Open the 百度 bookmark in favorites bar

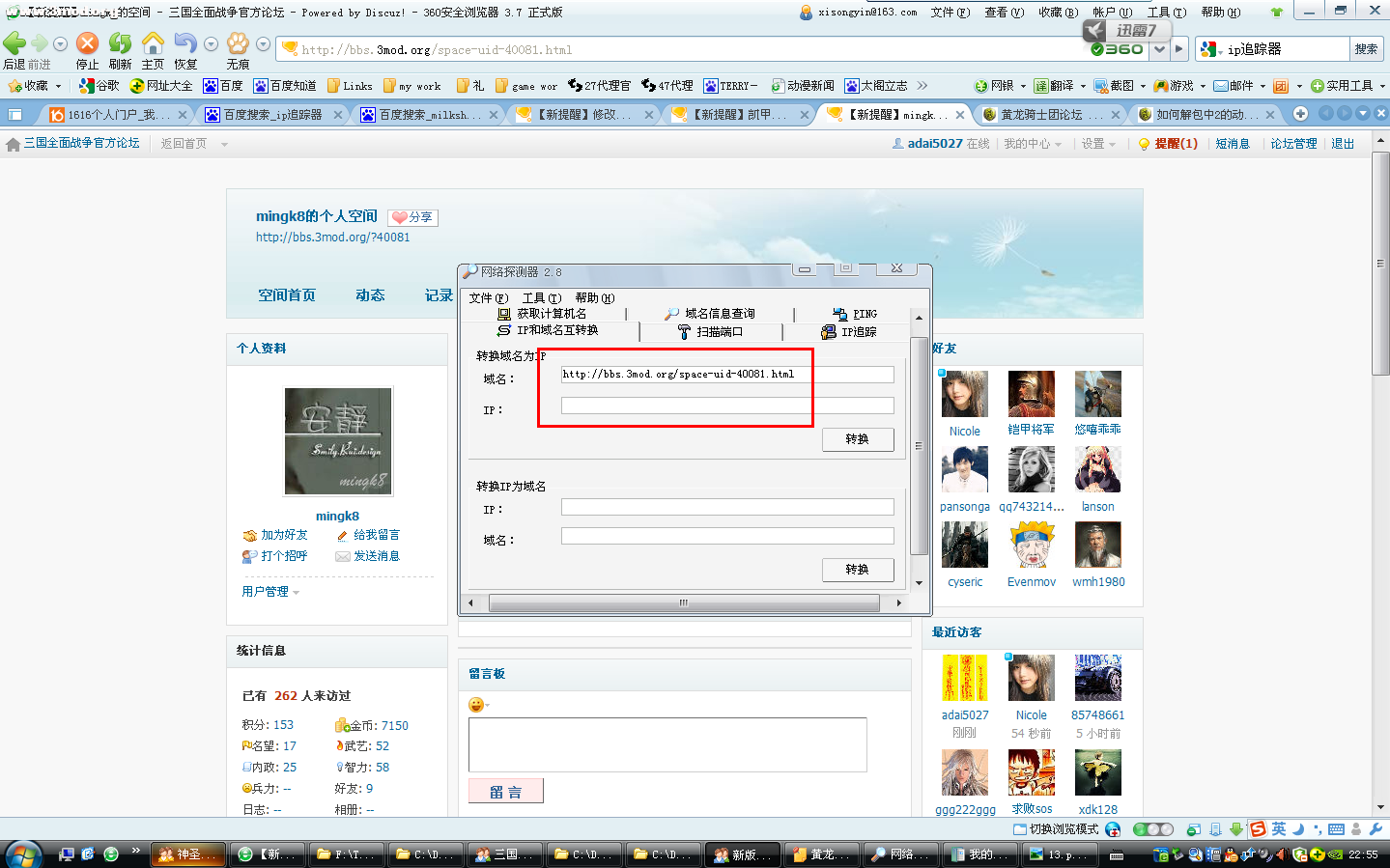tap(223, 86)
